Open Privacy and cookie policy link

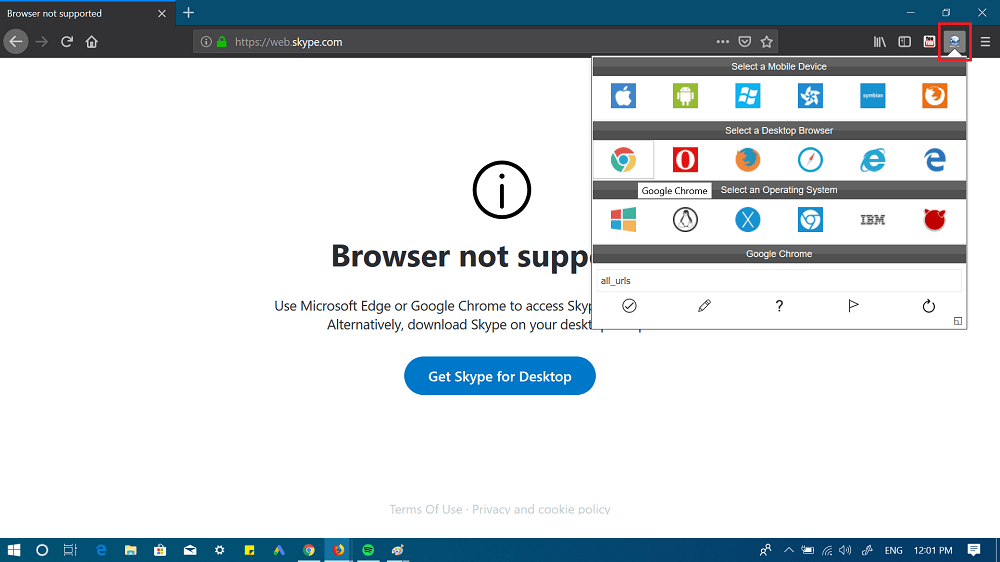coord(541,509)
